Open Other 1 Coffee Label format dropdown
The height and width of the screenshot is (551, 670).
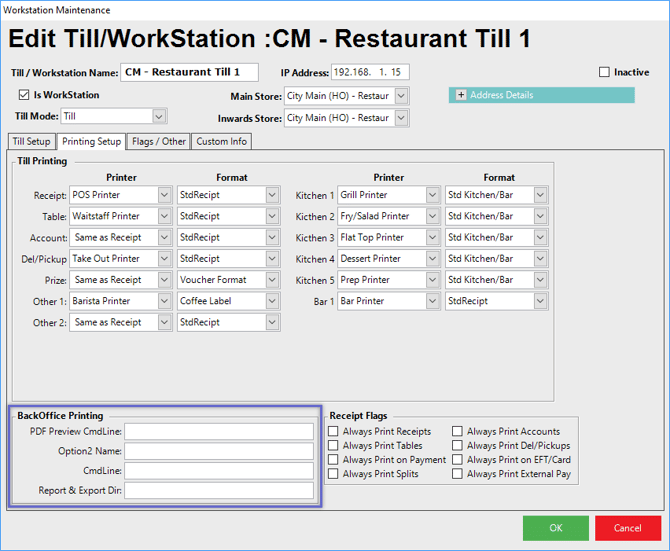tap(272, 301)
